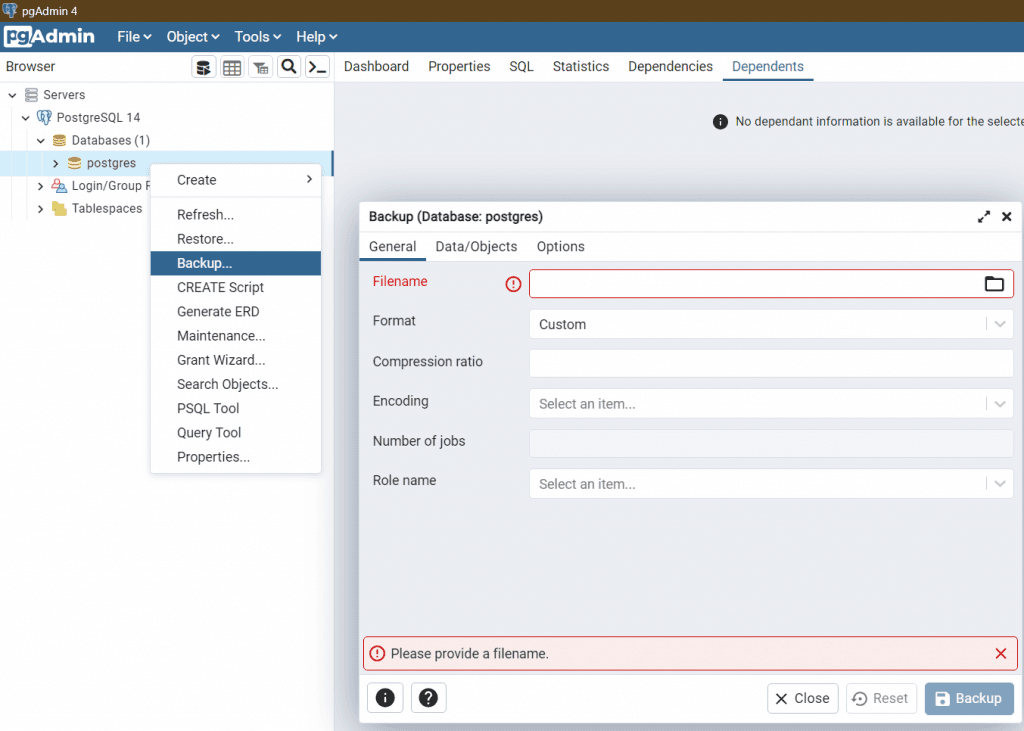The height and width of the screenshot is (731, 1024).
Task: Click folder icon to browse for filename
Action: [993, 284]
